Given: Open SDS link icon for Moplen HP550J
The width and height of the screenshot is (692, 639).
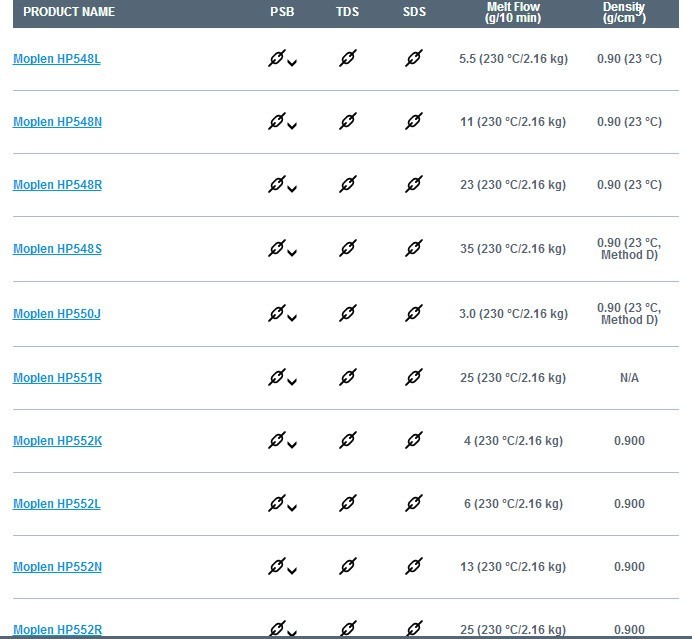Looking at the screenshot, I should coord(414,313).
